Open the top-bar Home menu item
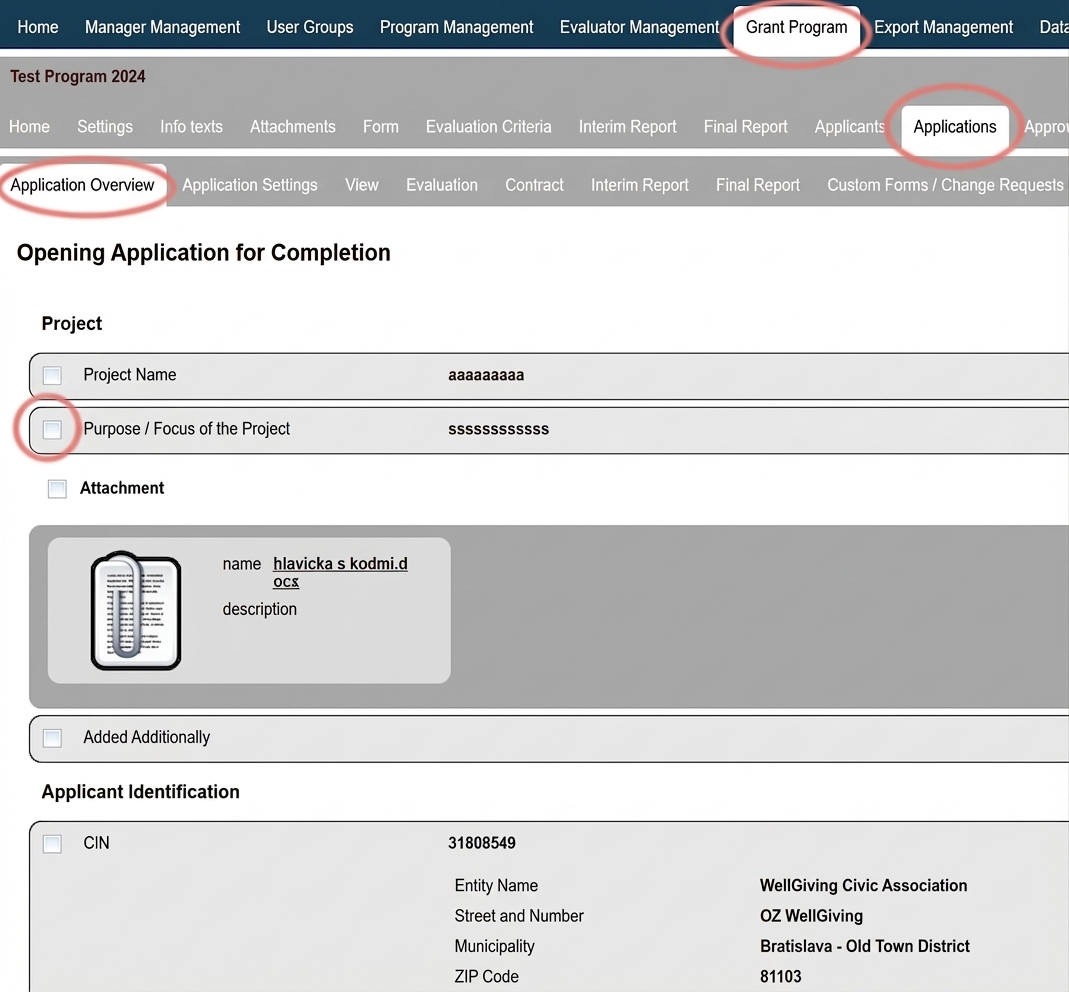Screen dimensions: 1069x992 [x=37, y=27]
